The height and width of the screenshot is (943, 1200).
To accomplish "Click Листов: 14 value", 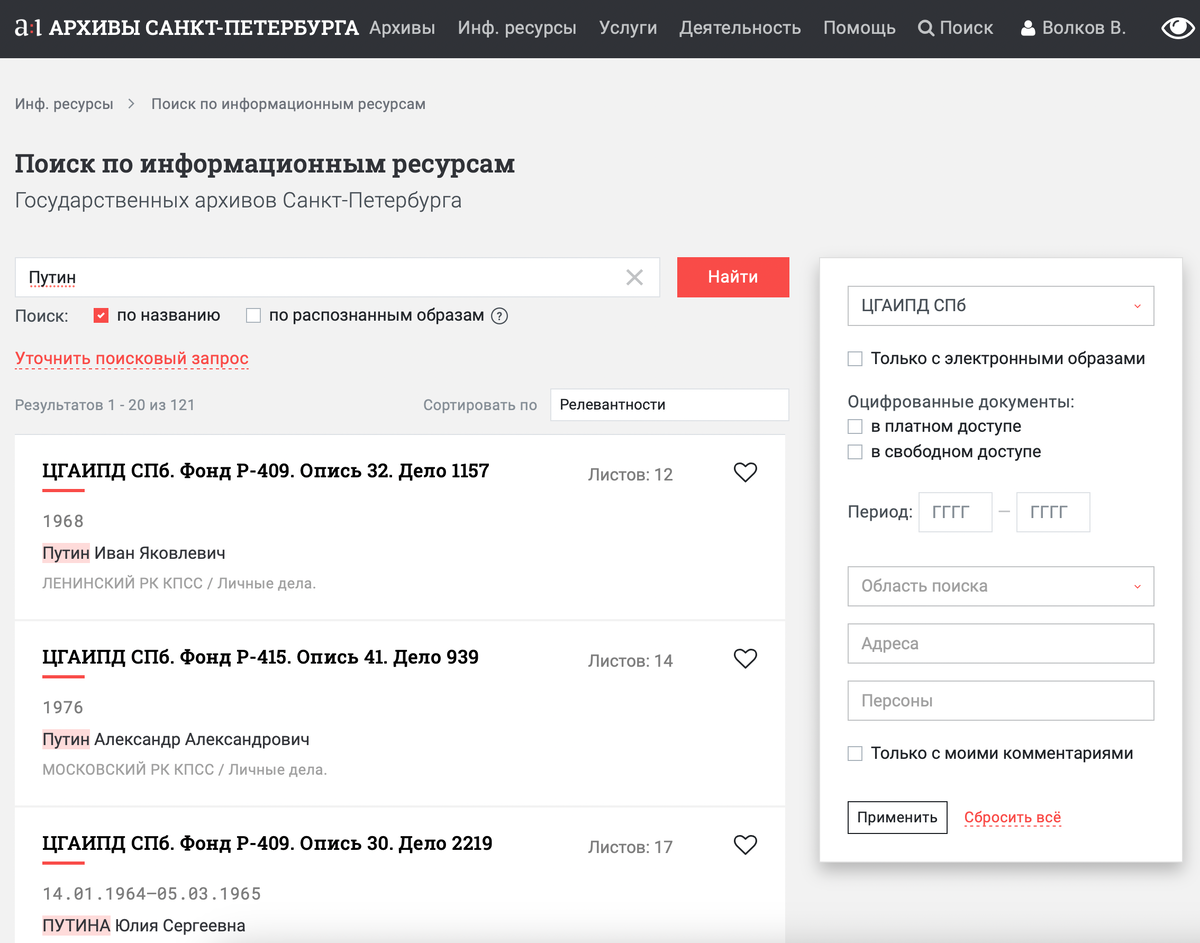I will (x=630, y=661).
